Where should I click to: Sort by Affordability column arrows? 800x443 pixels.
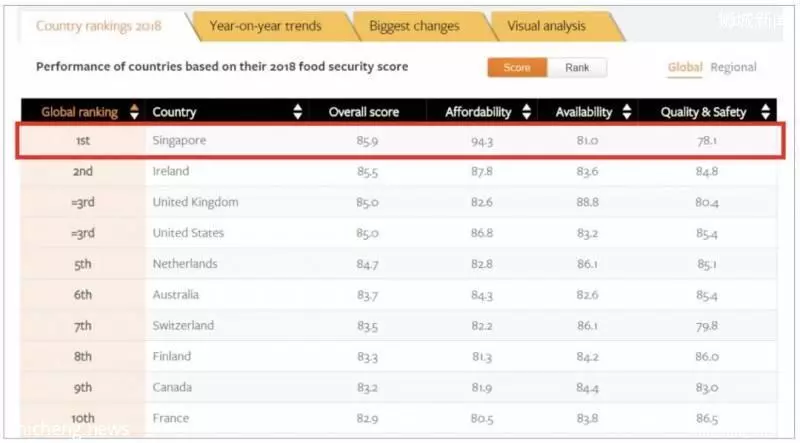tap(527, 112)
